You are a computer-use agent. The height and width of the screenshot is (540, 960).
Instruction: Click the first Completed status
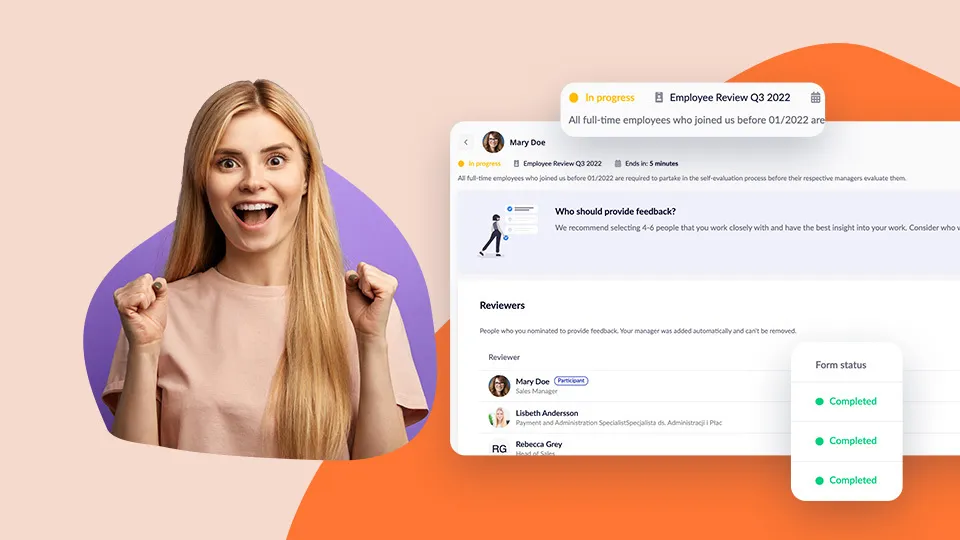coord(845,401)
